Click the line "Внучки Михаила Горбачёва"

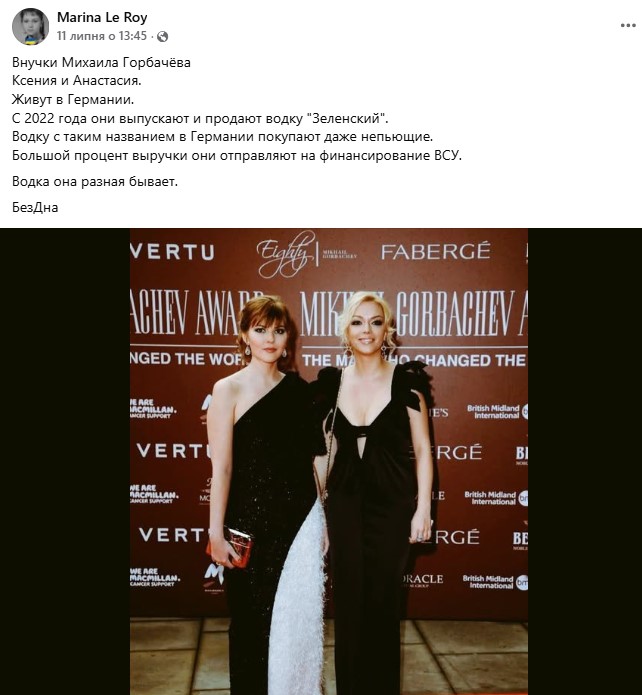pyautogui.click(x=101, y=62)
